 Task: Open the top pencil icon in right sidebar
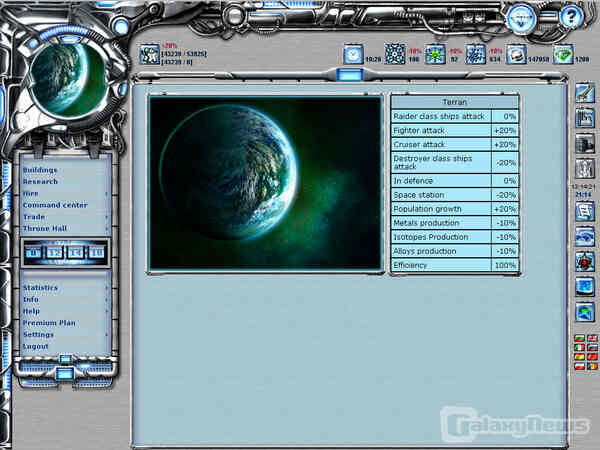click(585, 94)
